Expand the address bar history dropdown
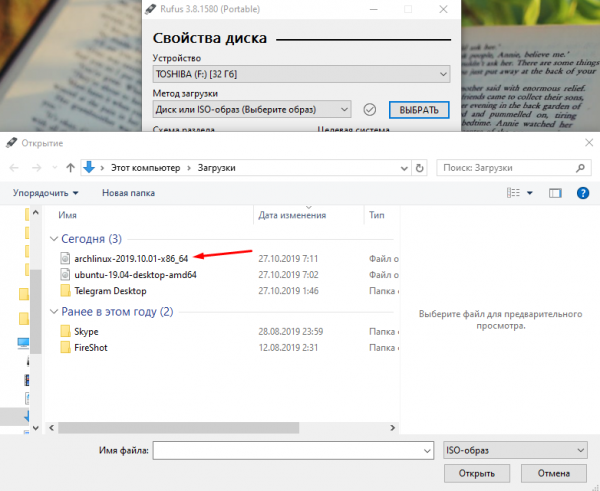Viewport: 600px width, 491px height. (404, 168)
